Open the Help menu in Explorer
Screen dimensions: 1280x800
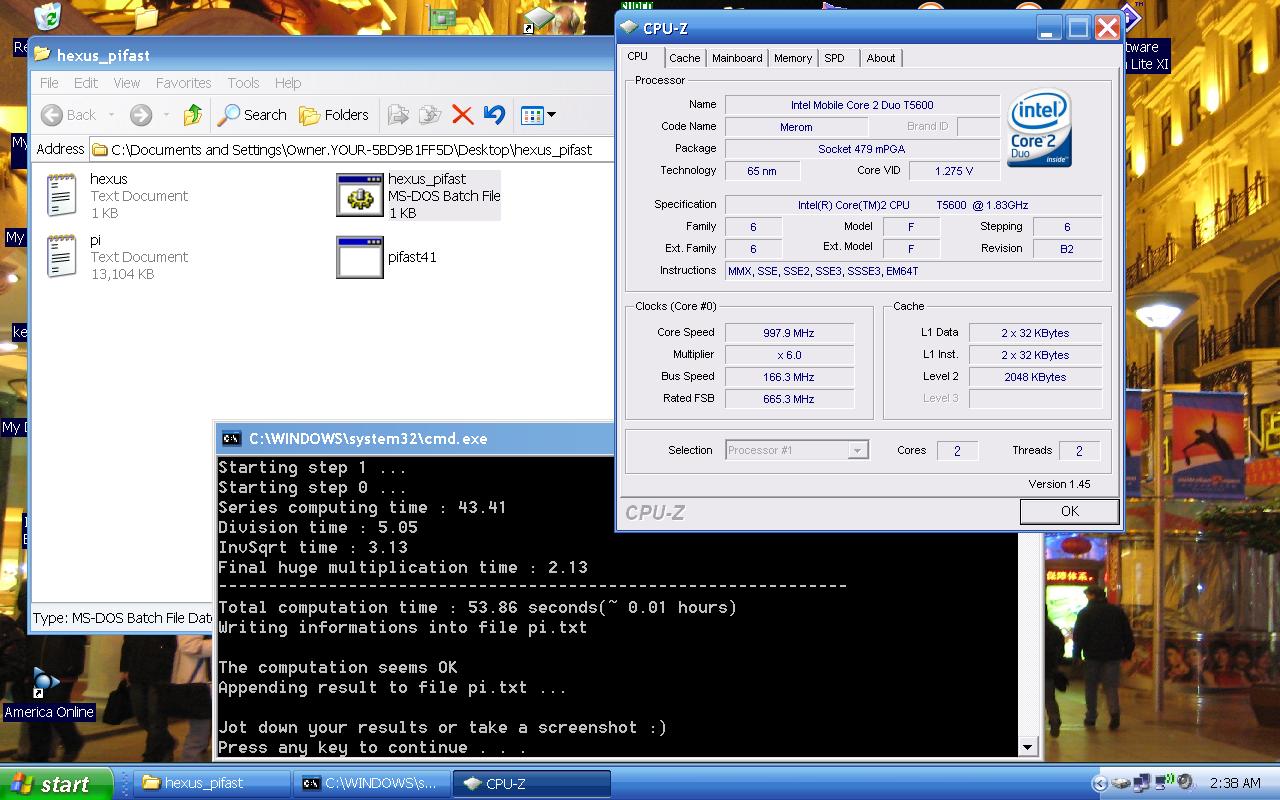(288, 83)
